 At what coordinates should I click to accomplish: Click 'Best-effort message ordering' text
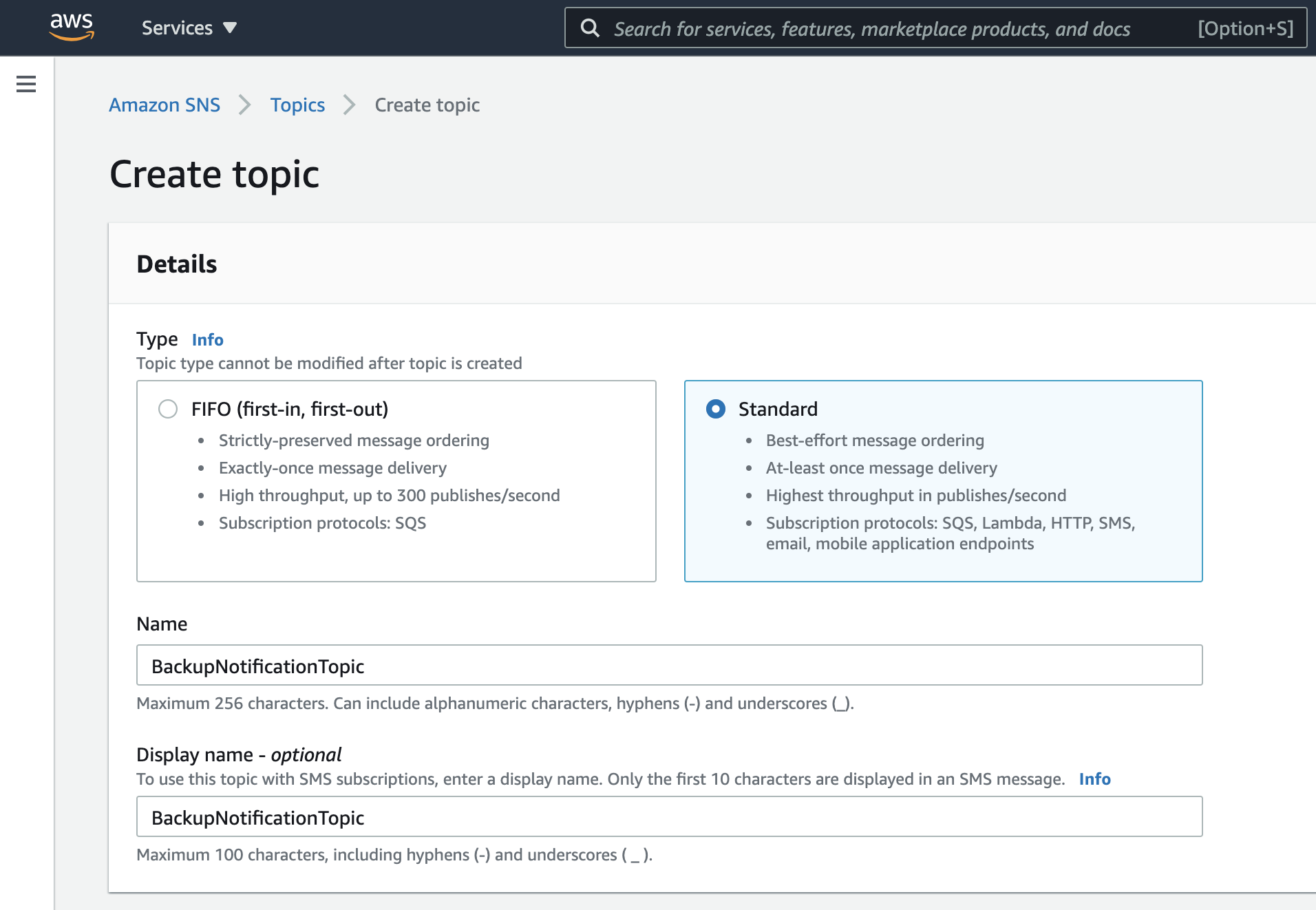875,441
